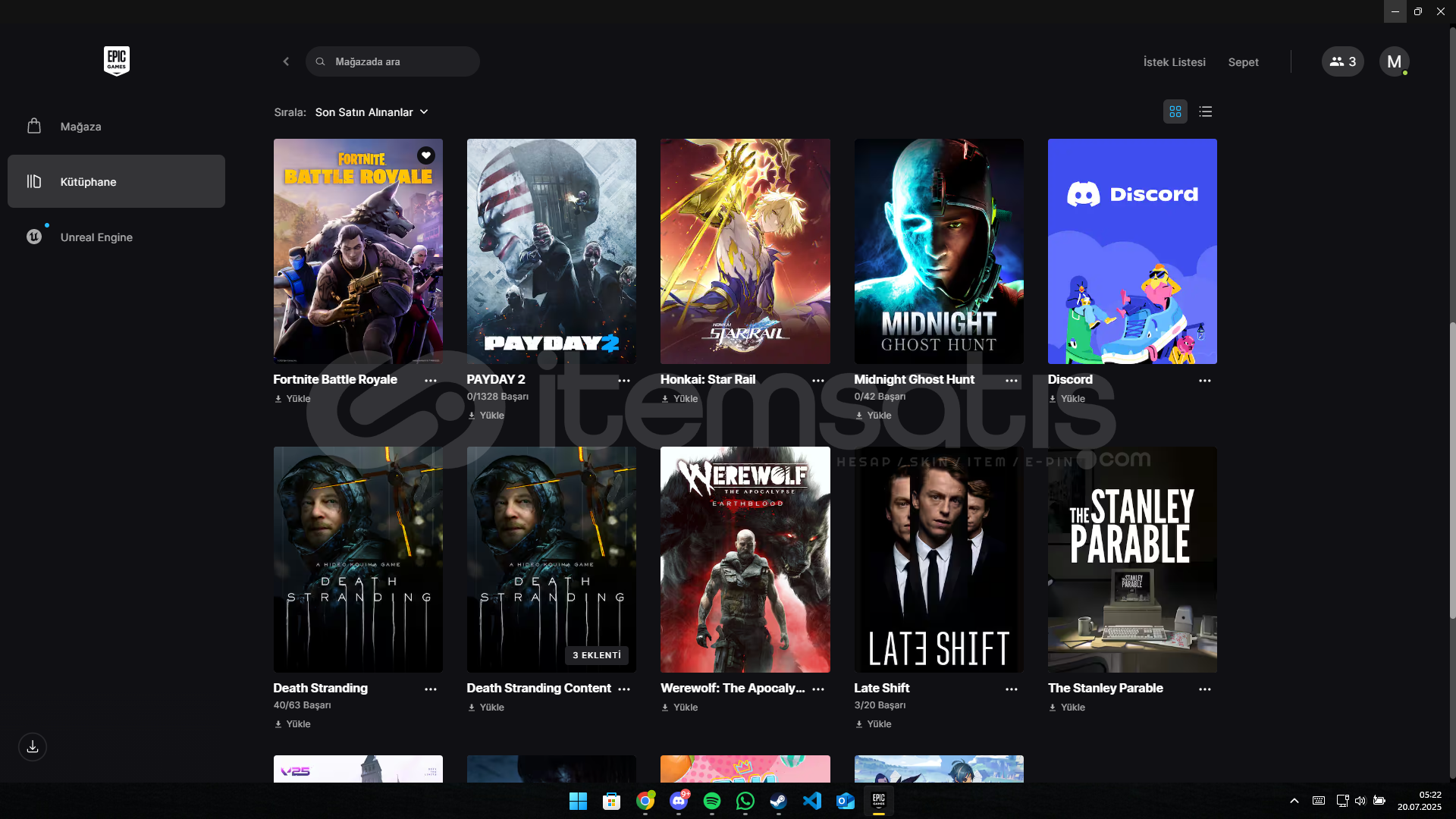Open Late Shift cover art
Image resolution: width=1456 pixels, height=819 pixels.
point(939,560)
